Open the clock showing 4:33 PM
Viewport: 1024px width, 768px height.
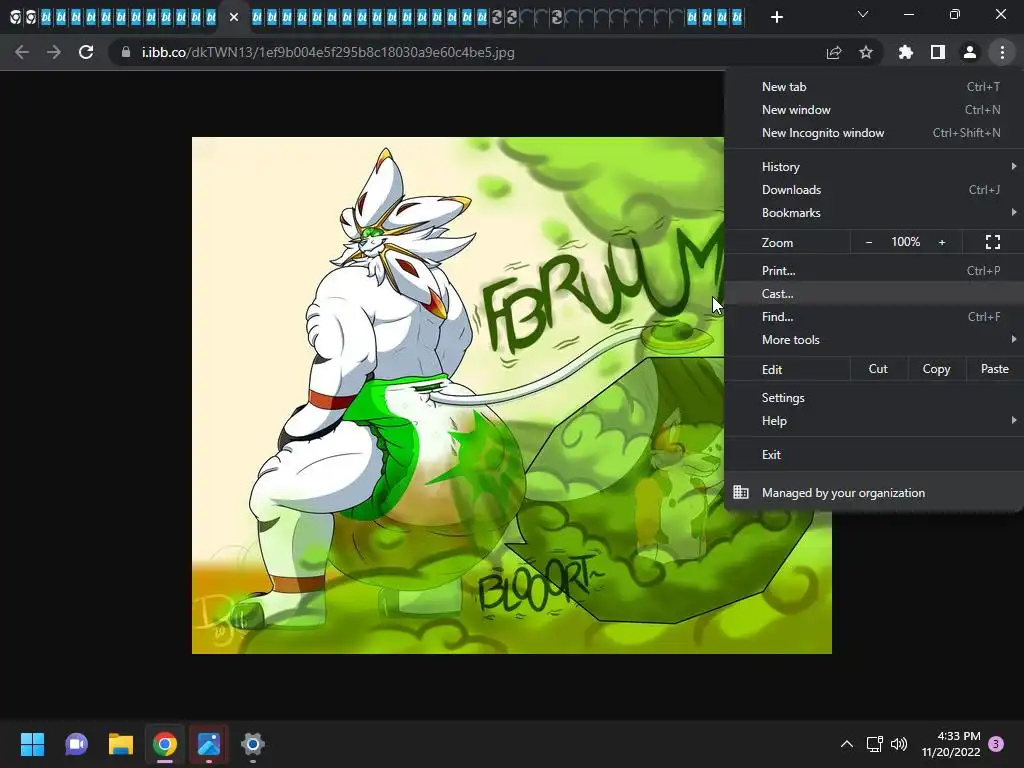[x=951, y=744]
